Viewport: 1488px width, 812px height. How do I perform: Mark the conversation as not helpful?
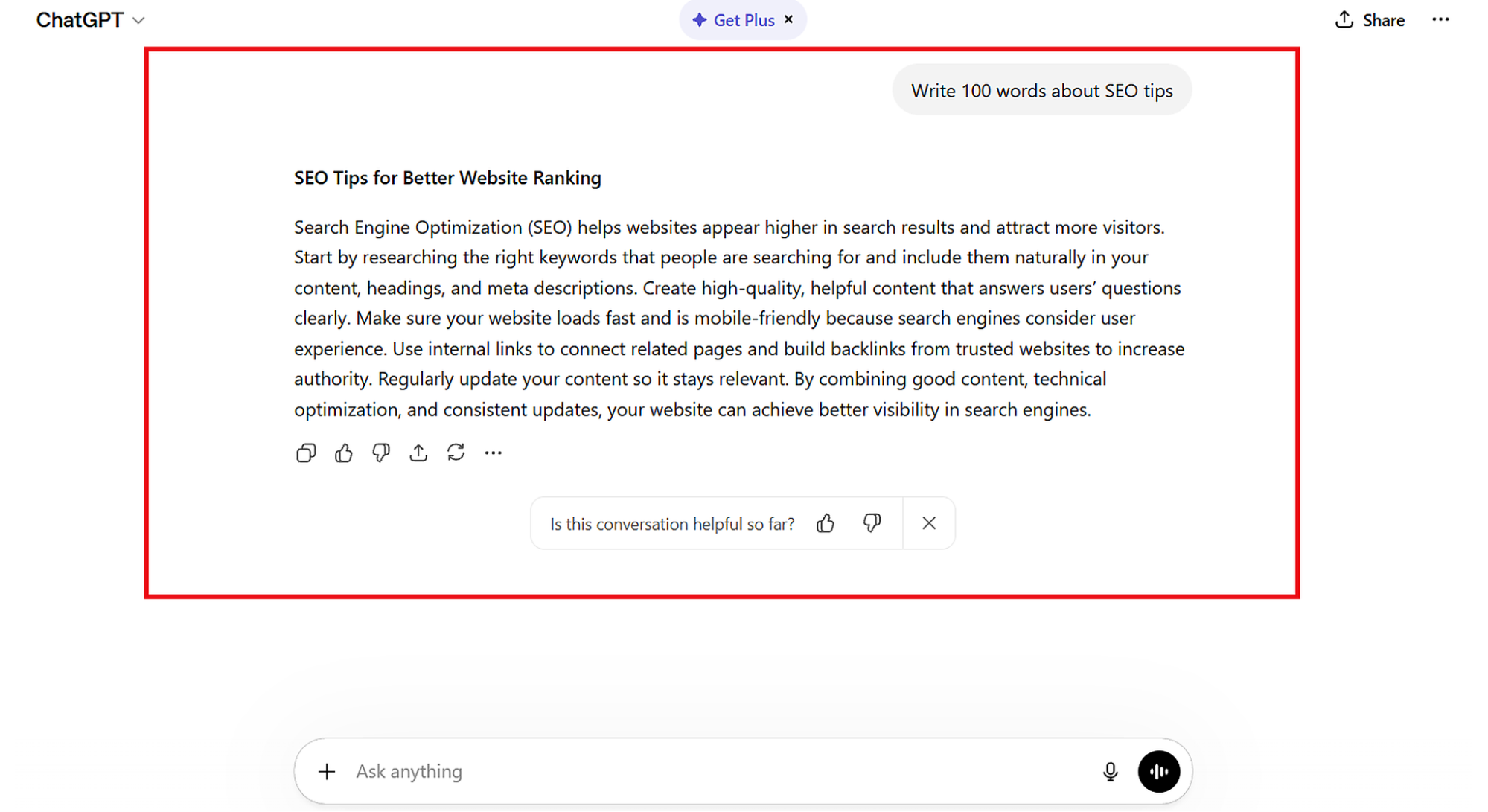(x=872, y=523)
